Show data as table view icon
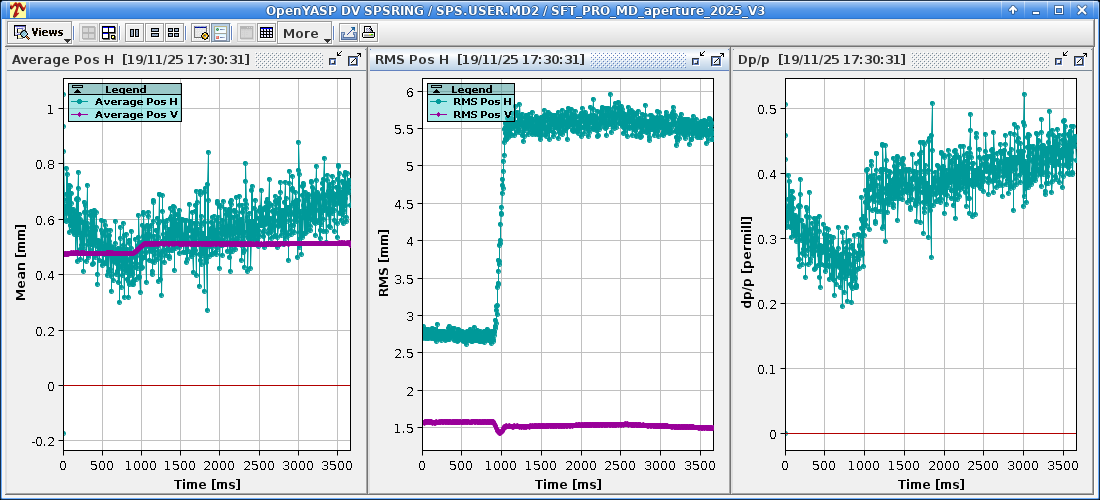This screenshot has height=500, width=1100. pos(266,32)
